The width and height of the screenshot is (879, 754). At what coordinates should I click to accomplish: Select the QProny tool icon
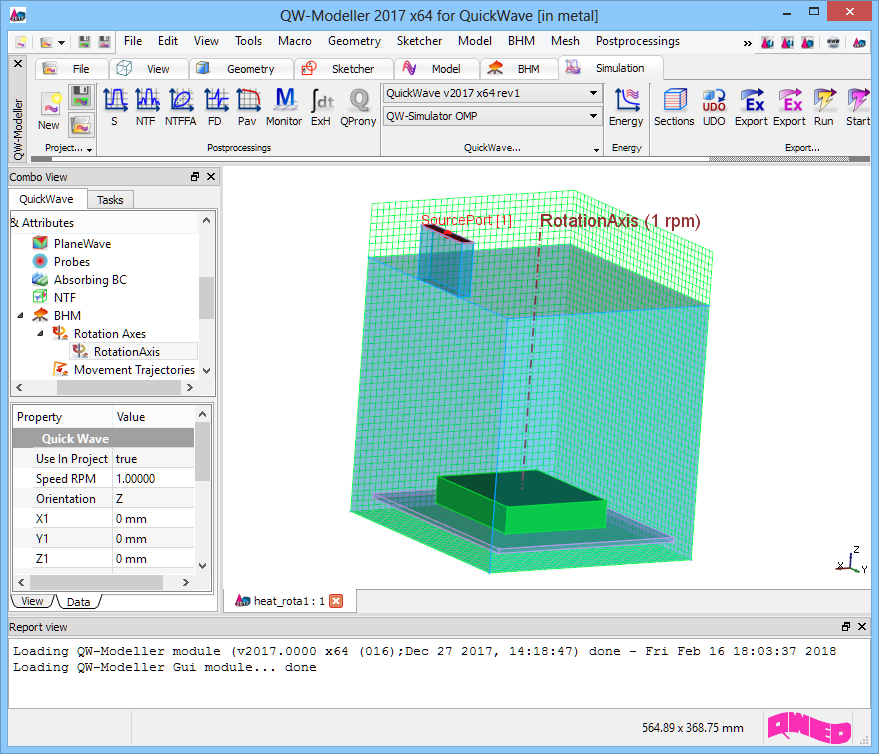point(357,106)
